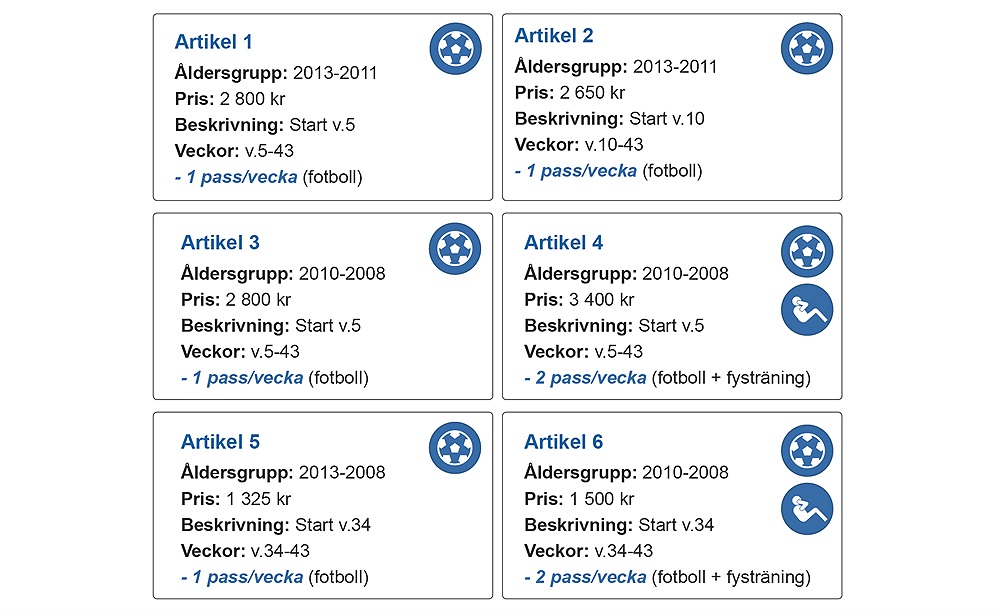Click the price 1 325 kr in Artikel 5

pos(258,498)
